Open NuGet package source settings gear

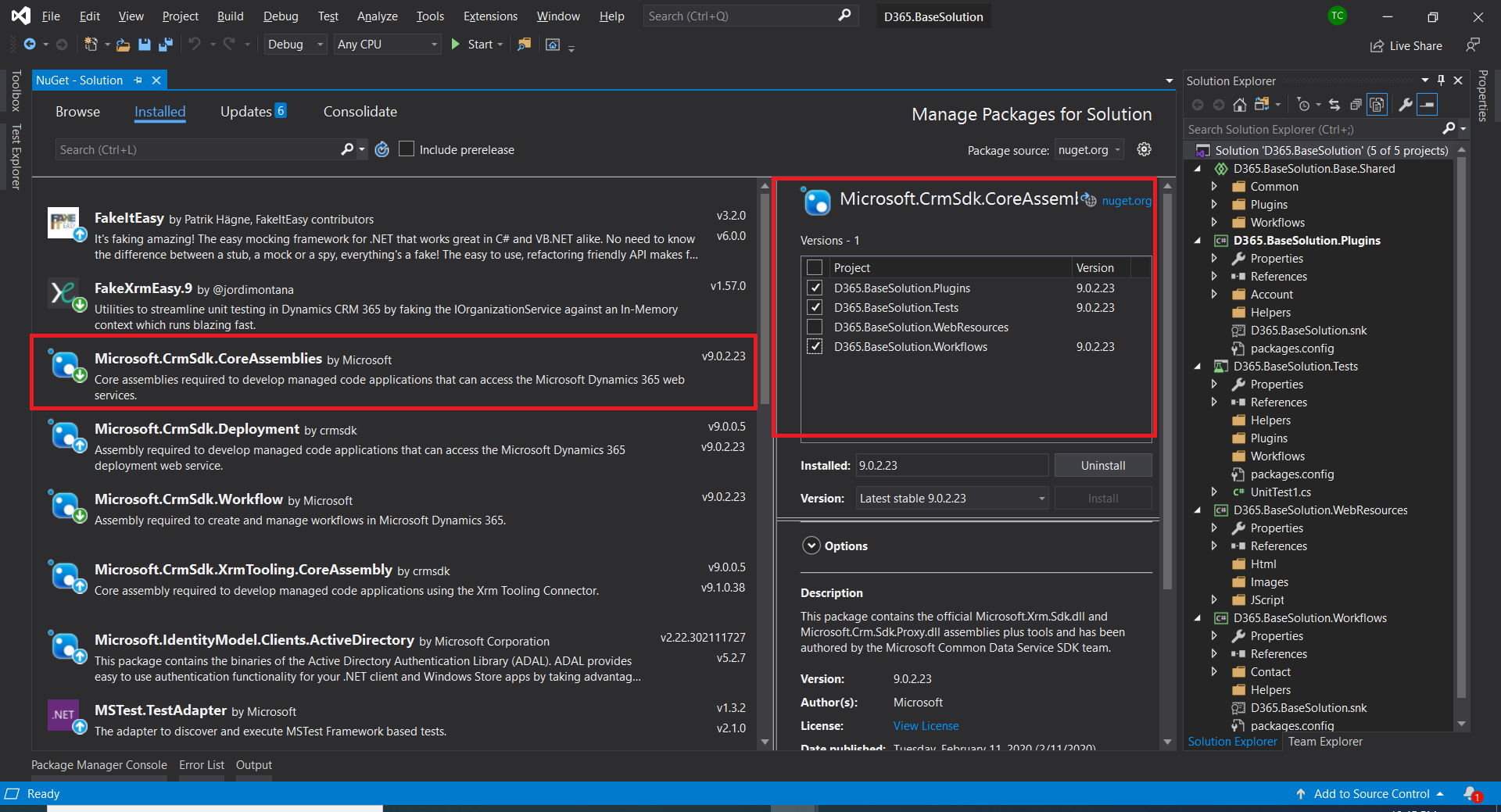coord(1144,149)
